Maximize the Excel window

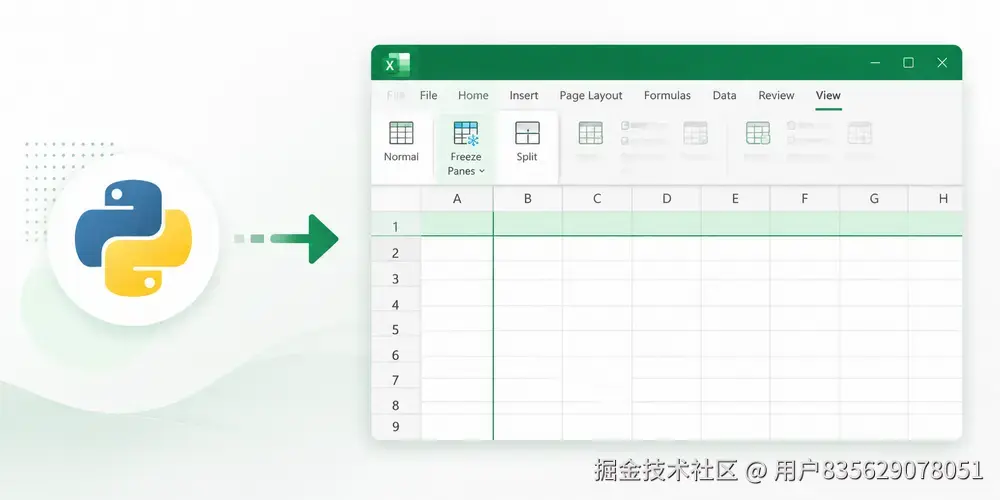pyautogui.click(x=908, y=63)
